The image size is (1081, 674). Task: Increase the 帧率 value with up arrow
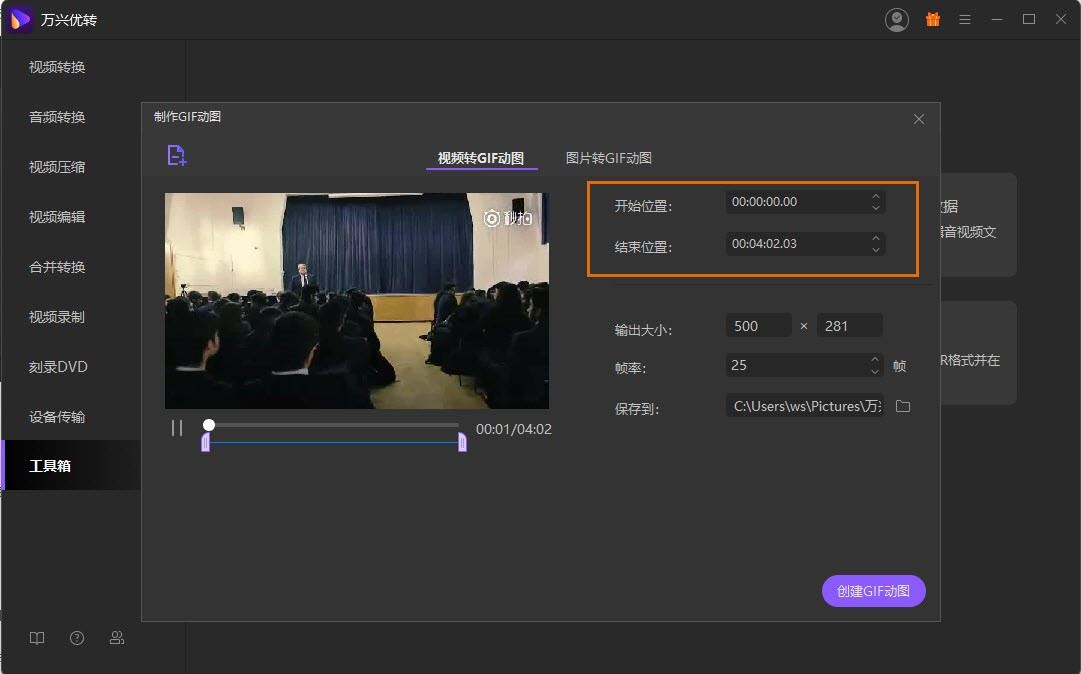click(876, 360)
